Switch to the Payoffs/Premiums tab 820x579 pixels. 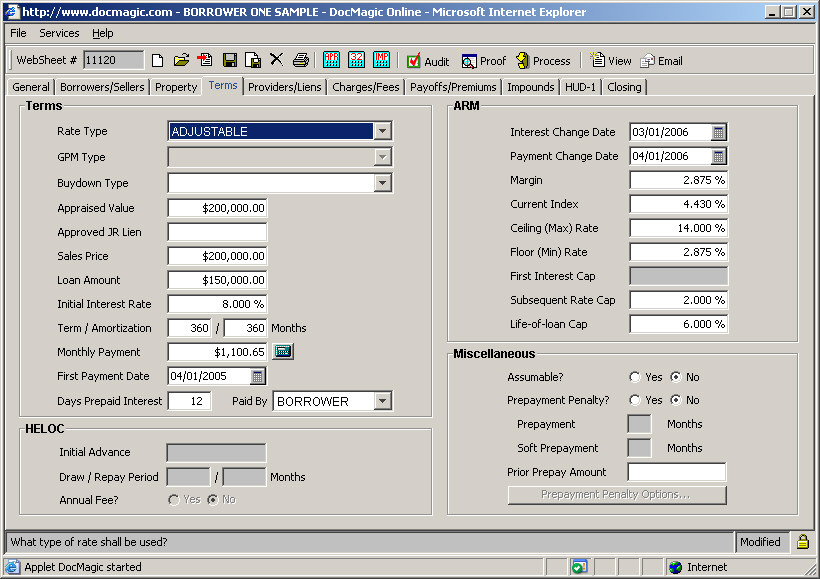453,87
